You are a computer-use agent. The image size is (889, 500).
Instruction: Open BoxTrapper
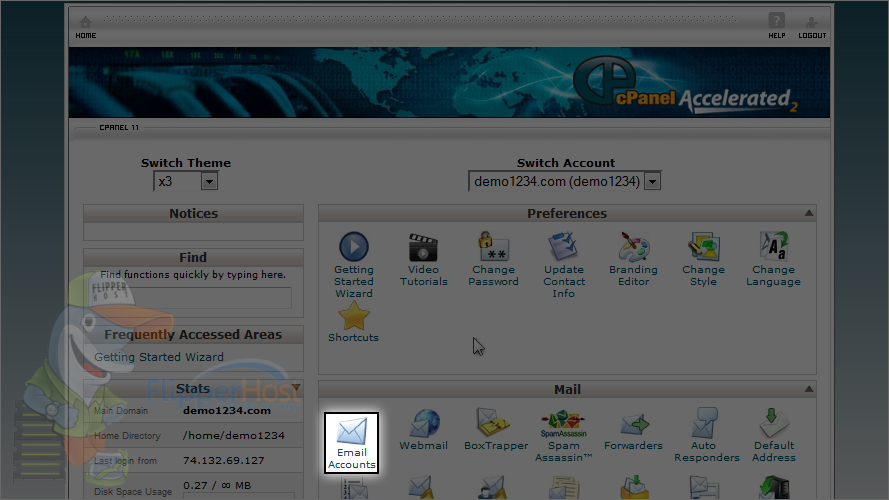[x=496, y=430]
